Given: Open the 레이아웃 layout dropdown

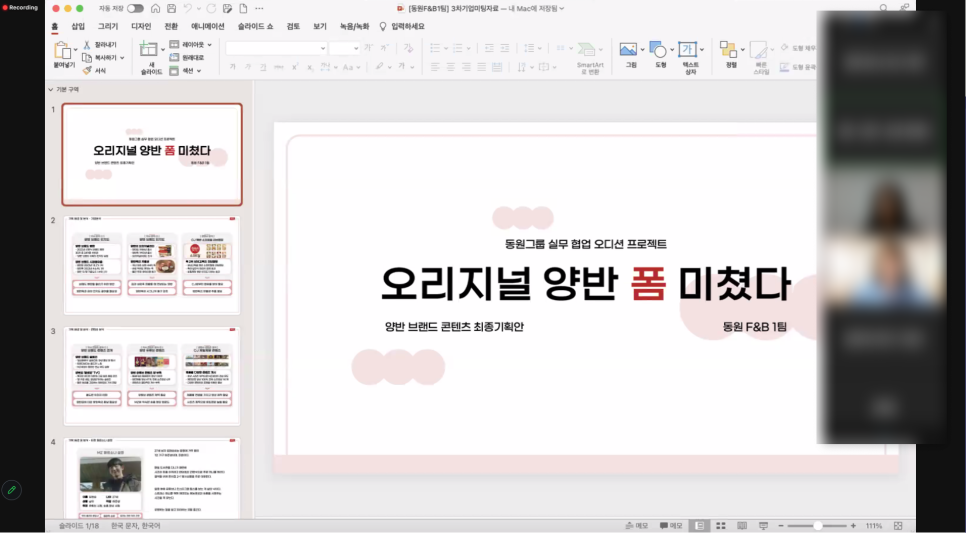Looking at the screenshot, I should coord(191,44).
